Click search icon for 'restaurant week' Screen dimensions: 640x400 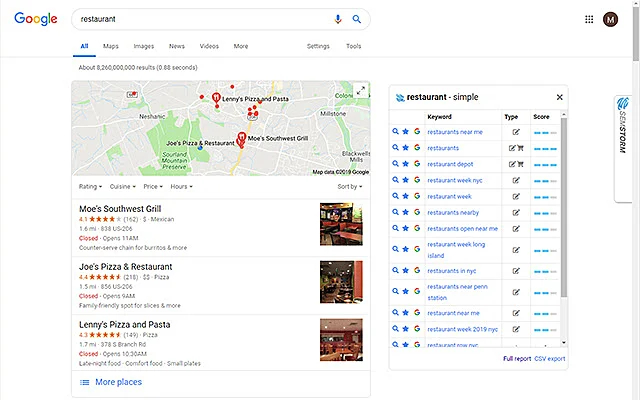click(x=395, y=196)
